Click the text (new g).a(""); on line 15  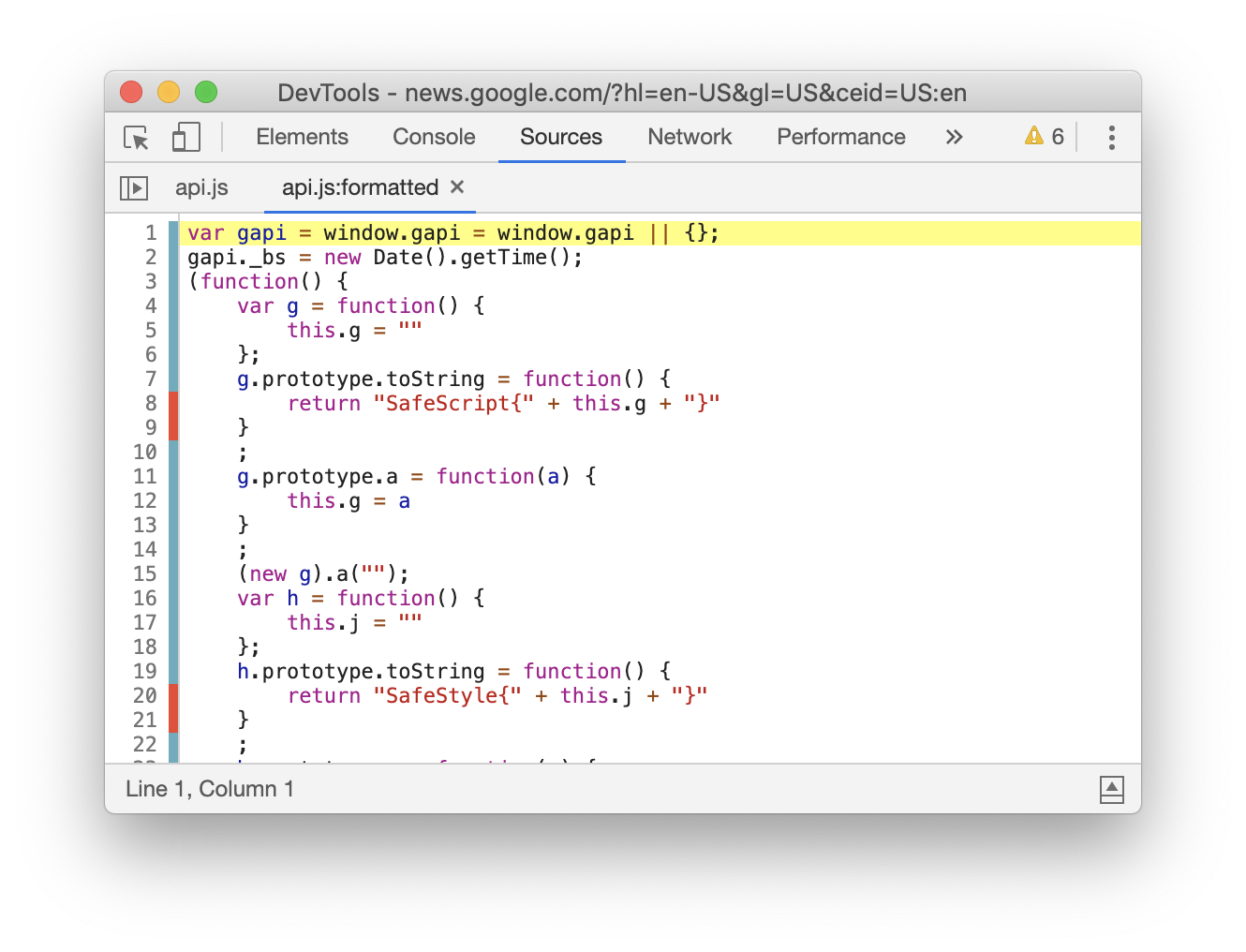pos(323,573)
